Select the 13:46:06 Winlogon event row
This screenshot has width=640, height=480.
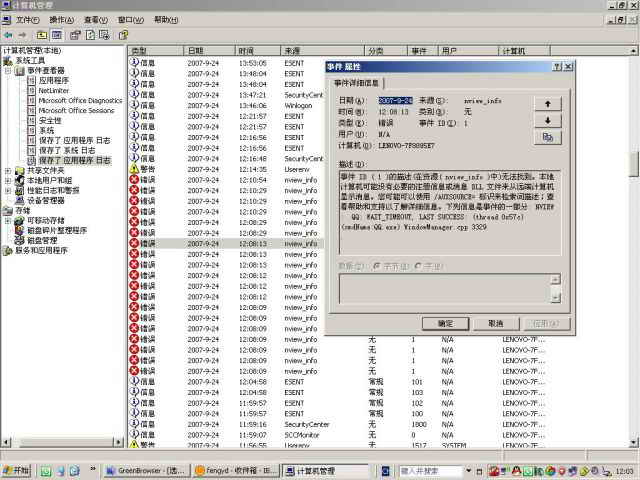tap(226, 105)
